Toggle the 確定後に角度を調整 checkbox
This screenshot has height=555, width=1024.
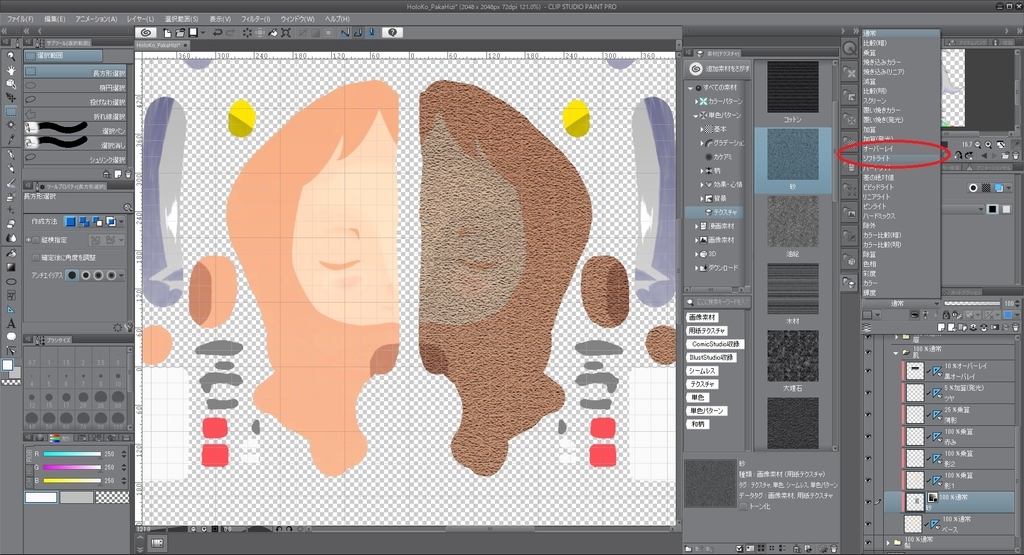point(35,258)
